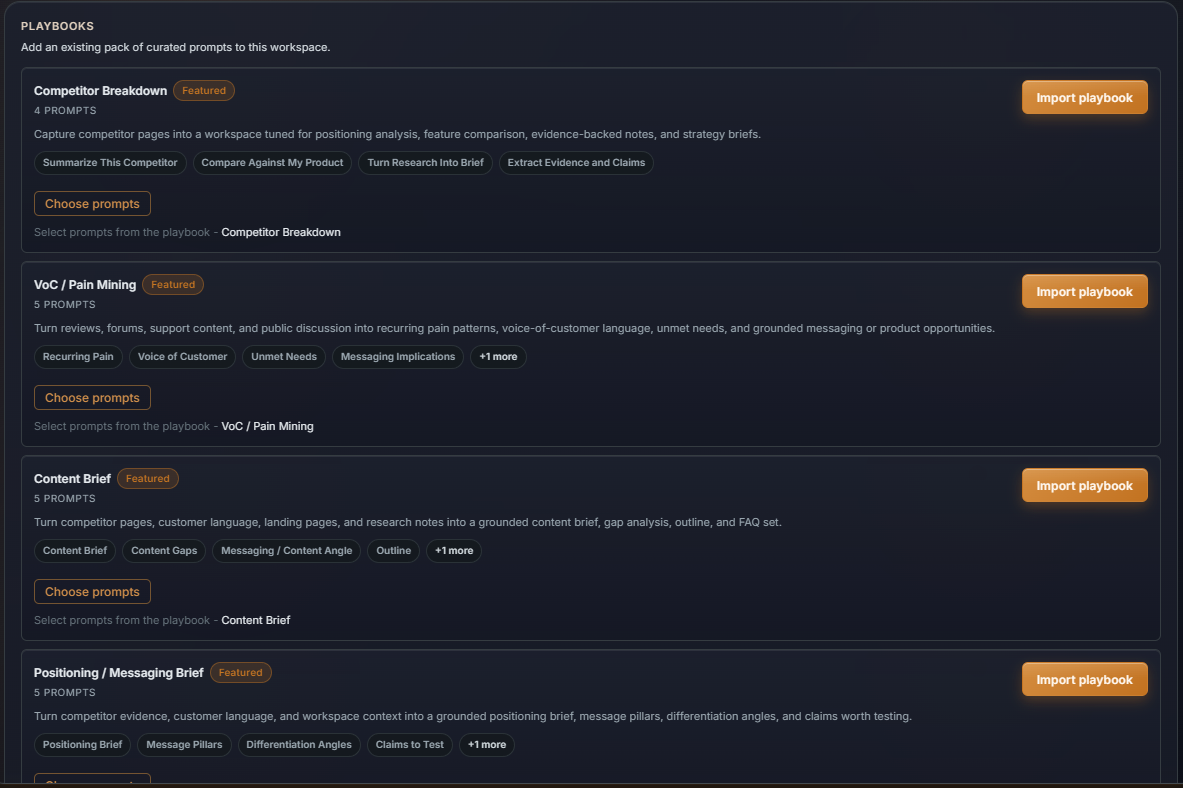Choose prompts from Competitor Breakdown
Screen dimensions: 1183x788
(92, 203)
